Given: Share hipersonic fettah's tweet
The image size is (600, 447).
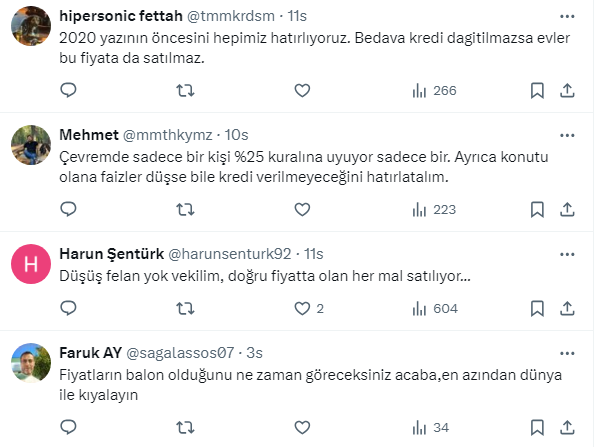Looking at the screenshot, I should click(567, 91).
